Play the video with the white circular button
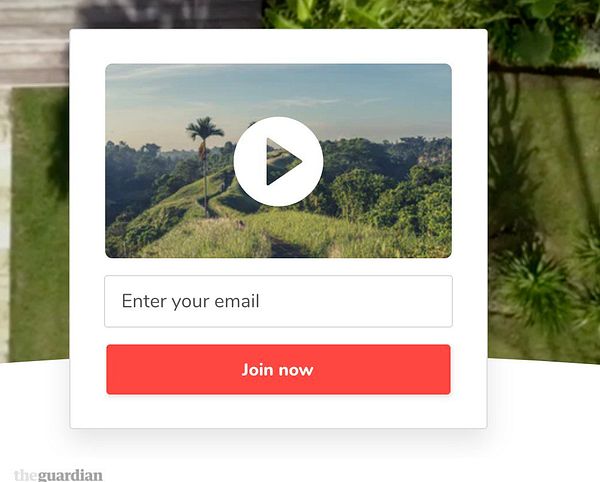The height and width of the screenshot is (482, 600). 278,161
